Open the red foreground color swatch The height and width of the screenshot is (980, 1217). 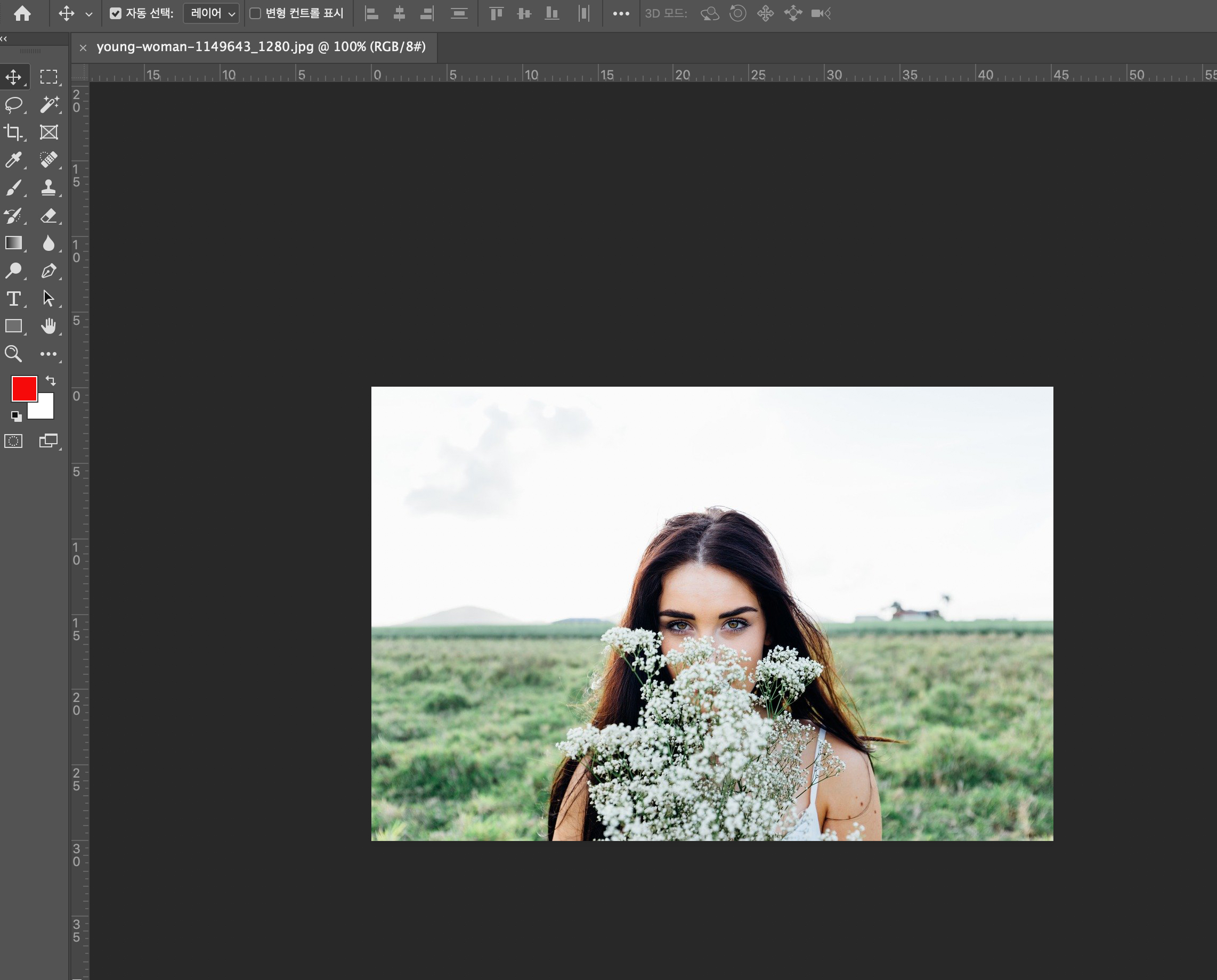tap(24, 388)
